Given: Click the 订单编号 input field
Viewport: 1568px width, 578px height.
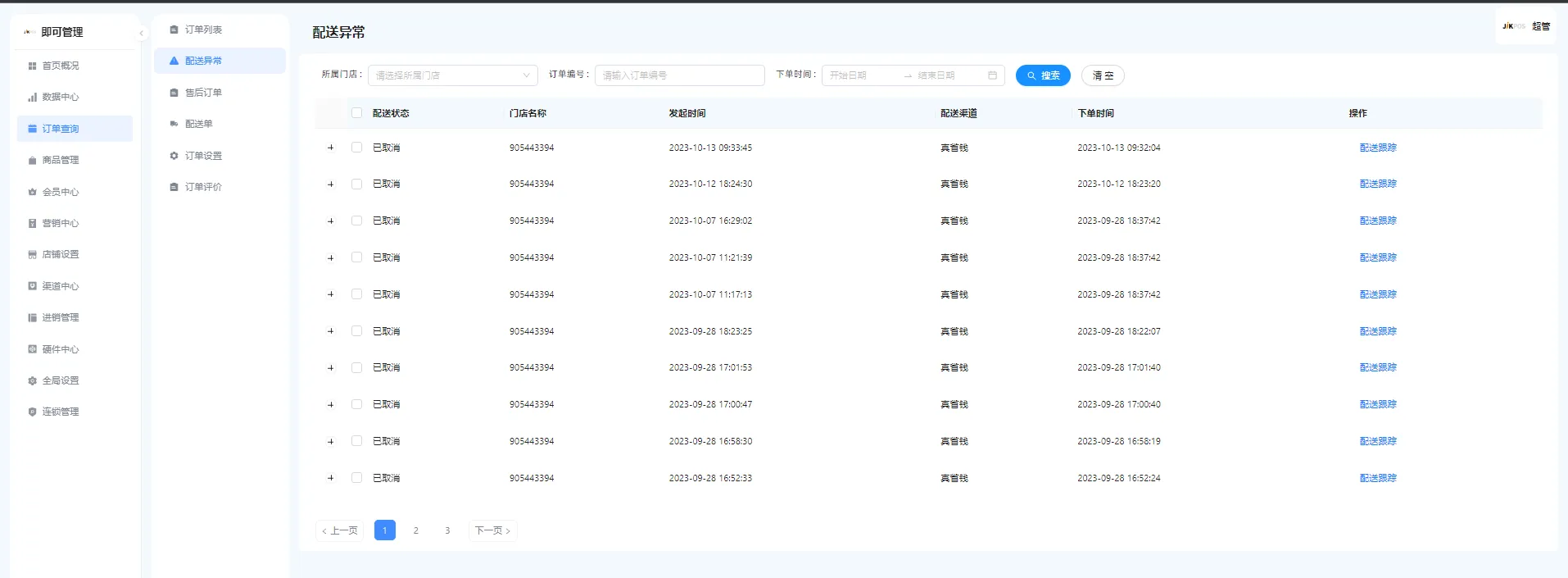Looking at the screenshot, I should (679, 75).
